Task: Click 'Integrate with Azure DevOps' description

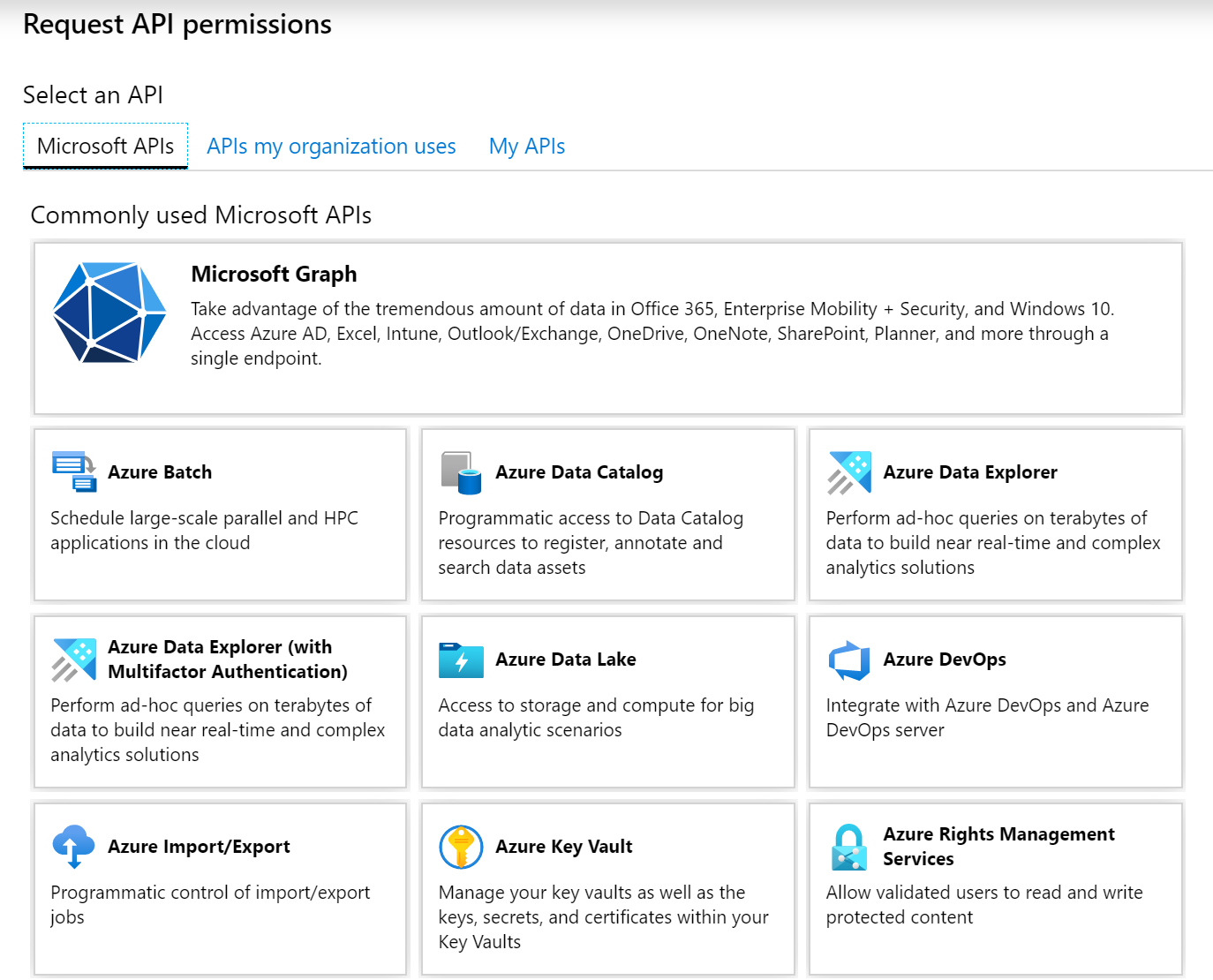Action: click(987, 718)
